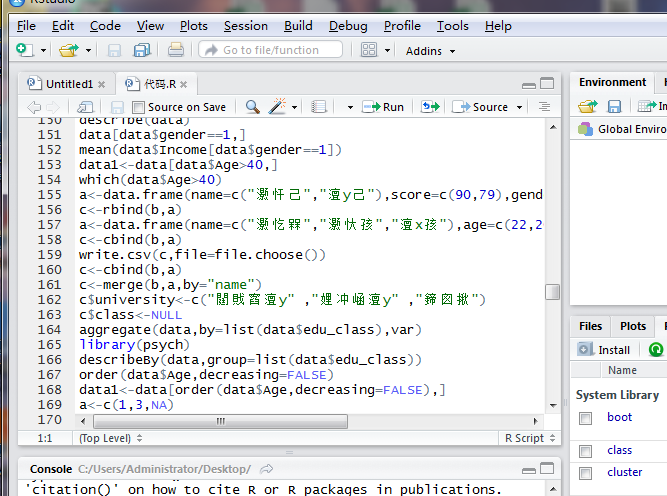Switch to the Environment tab
The width and height of the screenshot is (667, 496).
pyautogui.click(x=612, y=82)
